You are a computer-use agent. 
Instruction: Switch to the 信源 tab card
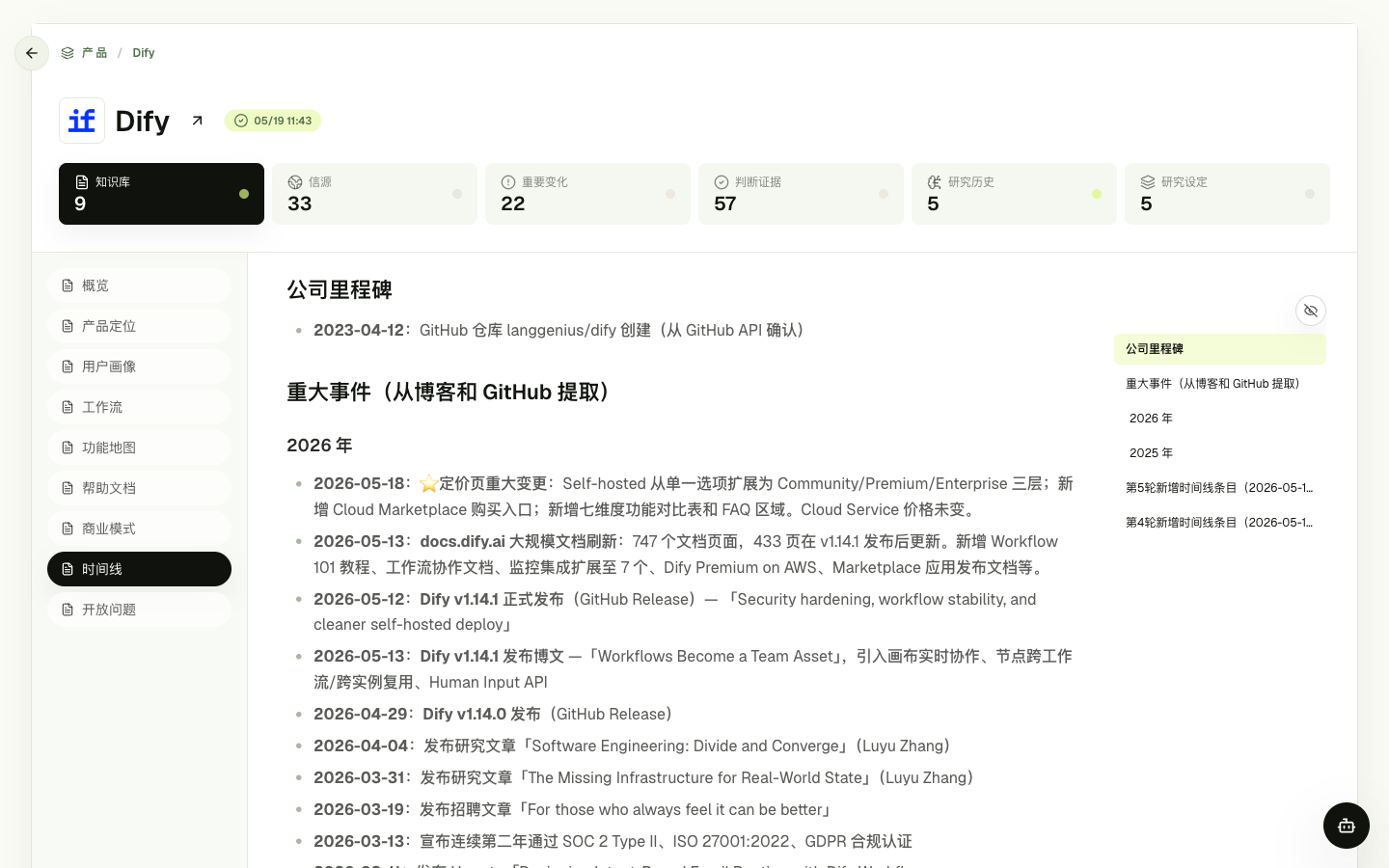374,194
